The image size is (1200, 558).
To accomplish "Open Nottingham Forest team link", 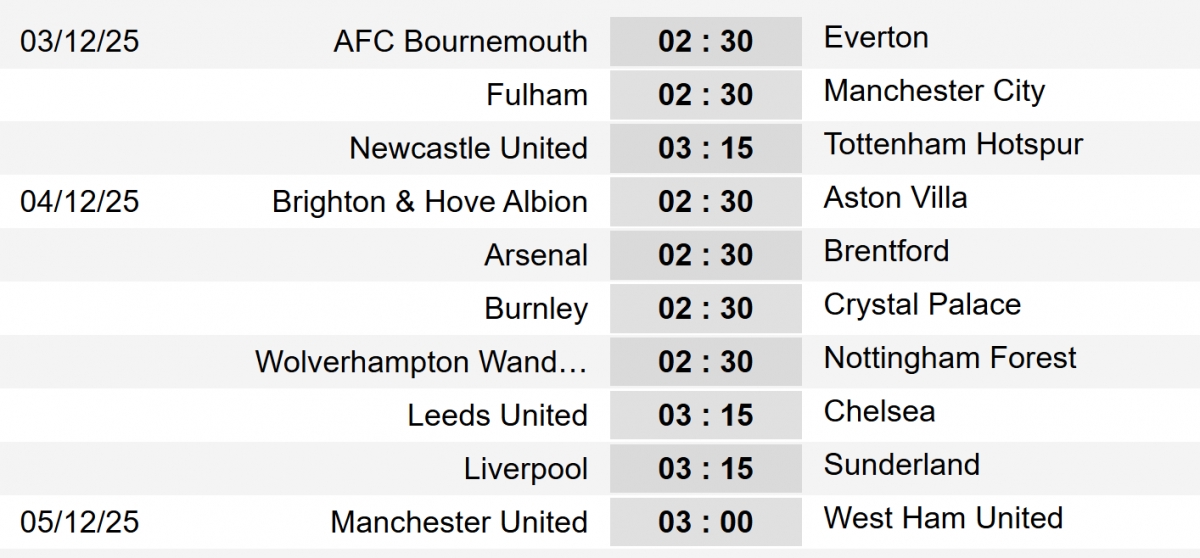I will (x=950, y=358).
